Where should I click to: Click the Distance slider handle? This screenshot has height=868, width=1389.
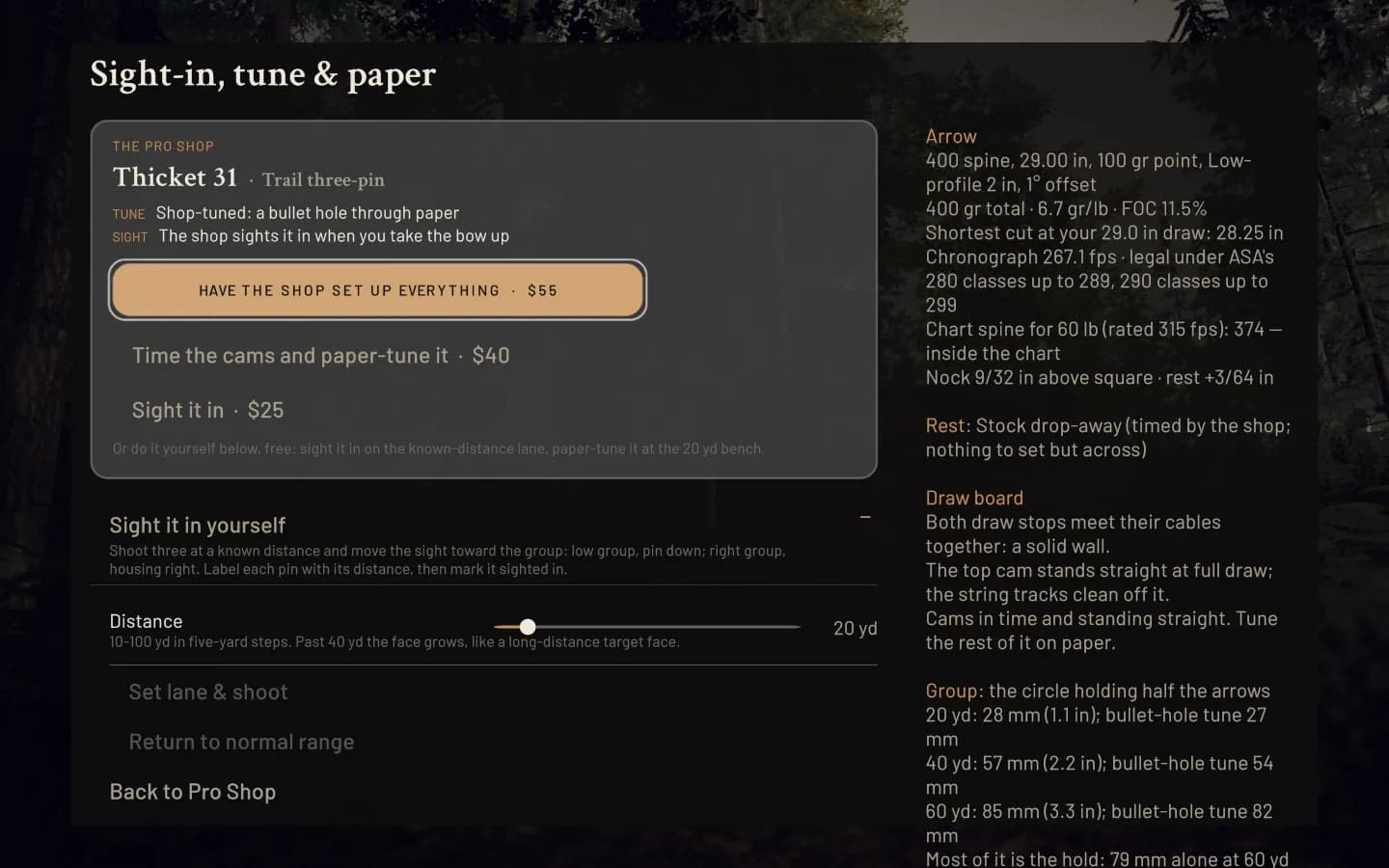[x=528, y=627]
